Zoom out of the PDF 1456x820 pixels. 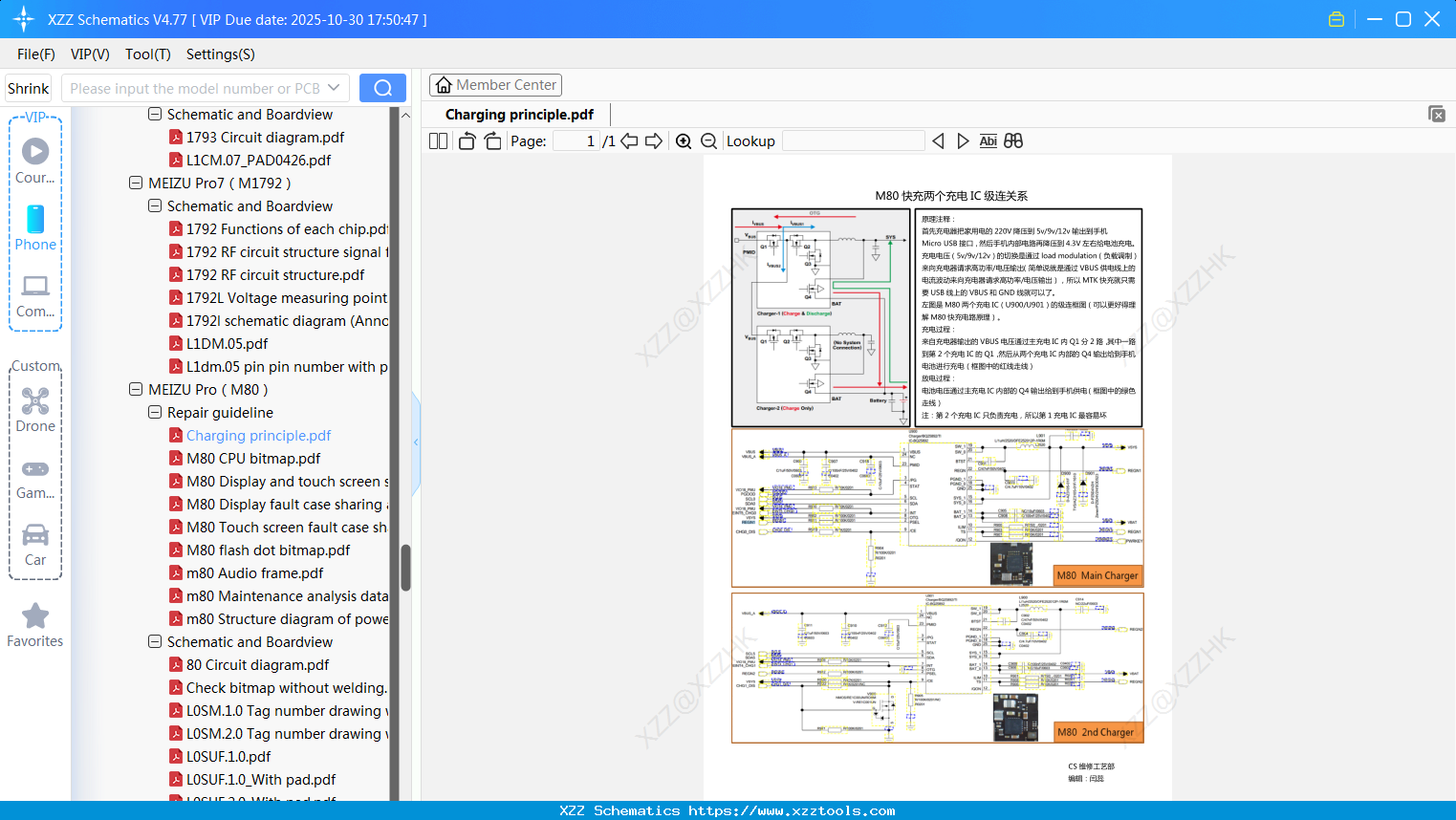point(708,140)
